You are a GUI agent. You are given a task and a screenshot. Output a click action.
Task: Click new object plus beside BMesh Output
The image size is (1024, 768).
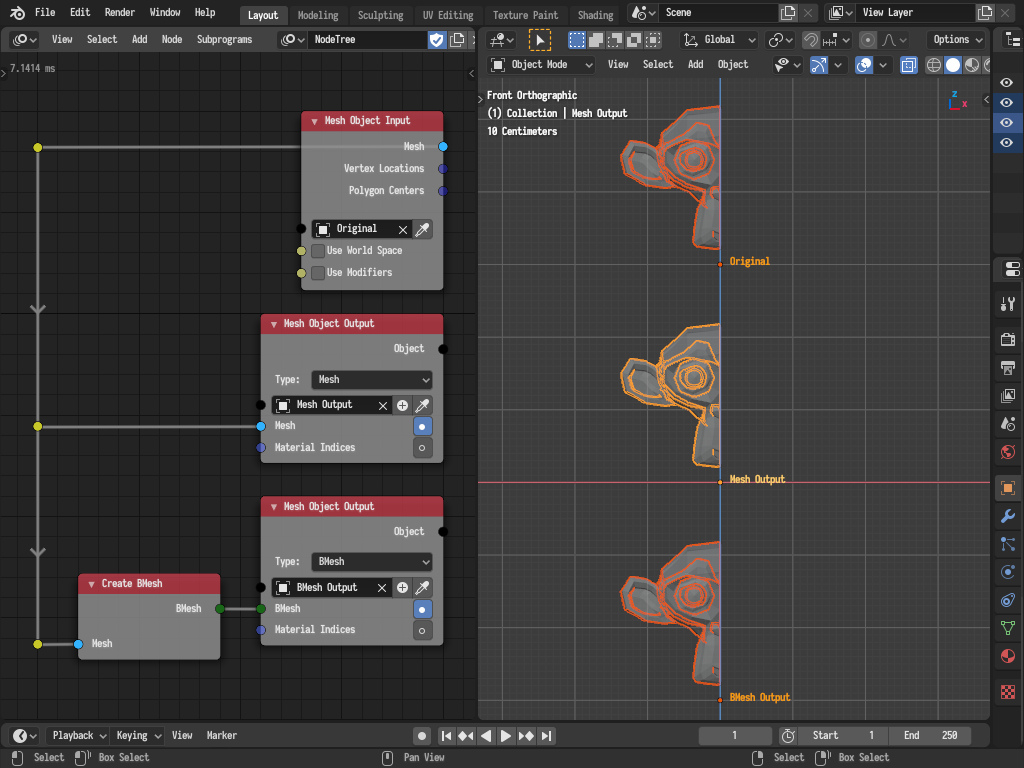pyautogui.click(x=402, y=588)
